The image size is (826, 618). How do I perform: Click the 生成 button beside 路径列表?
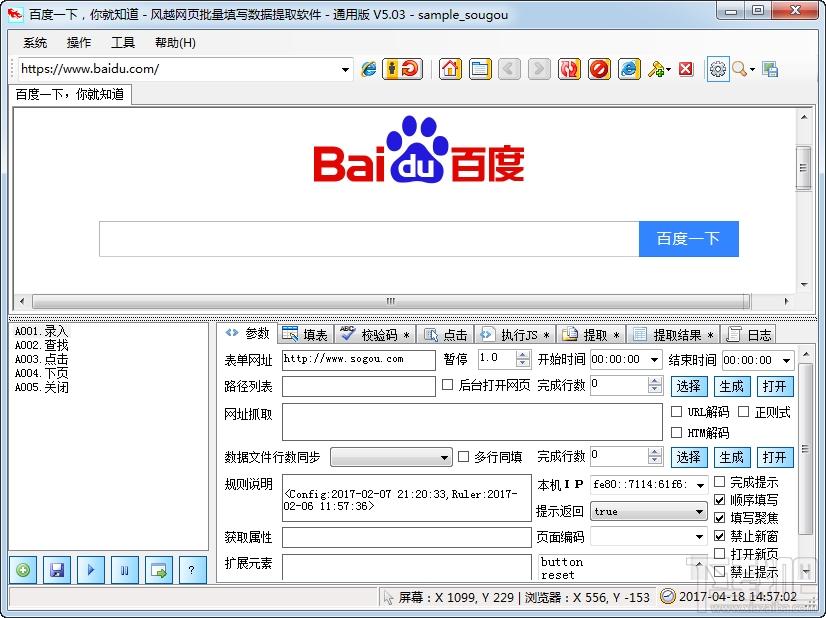pyautogui.click(x=731, y=386)
